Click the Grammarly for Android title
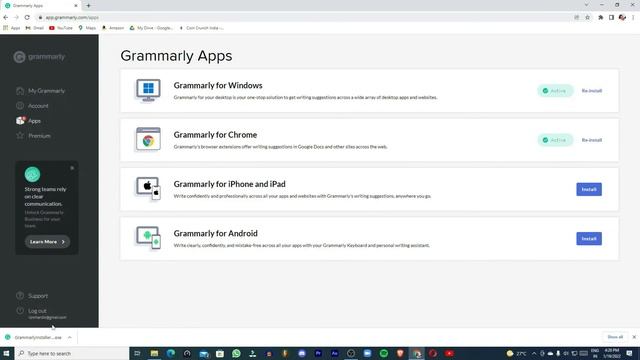This screenshot has height=360, width=640. (216, 233)
